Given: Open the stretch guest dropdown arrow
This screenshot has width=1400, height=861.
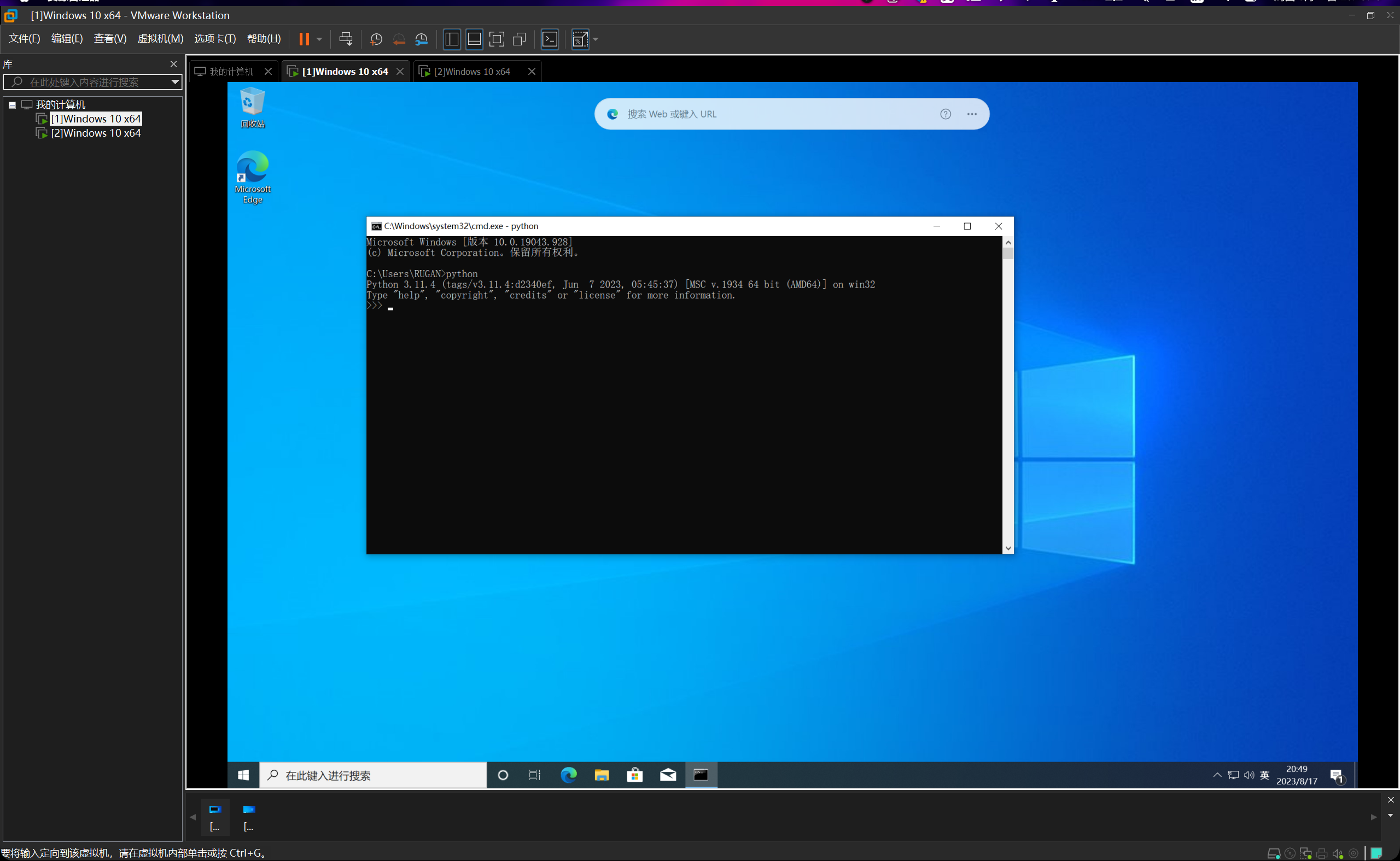Looking at the screenshot, I should 596,39.
